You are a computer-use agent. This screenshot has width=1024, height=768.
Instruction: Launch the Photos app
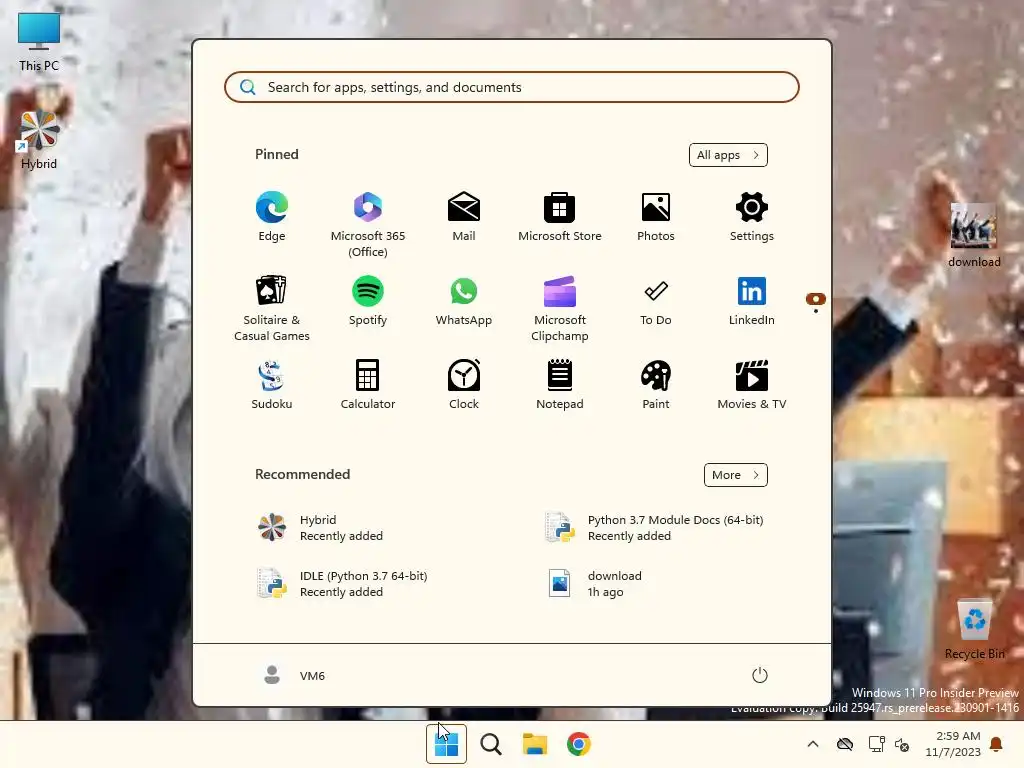(x=656, y=217)
